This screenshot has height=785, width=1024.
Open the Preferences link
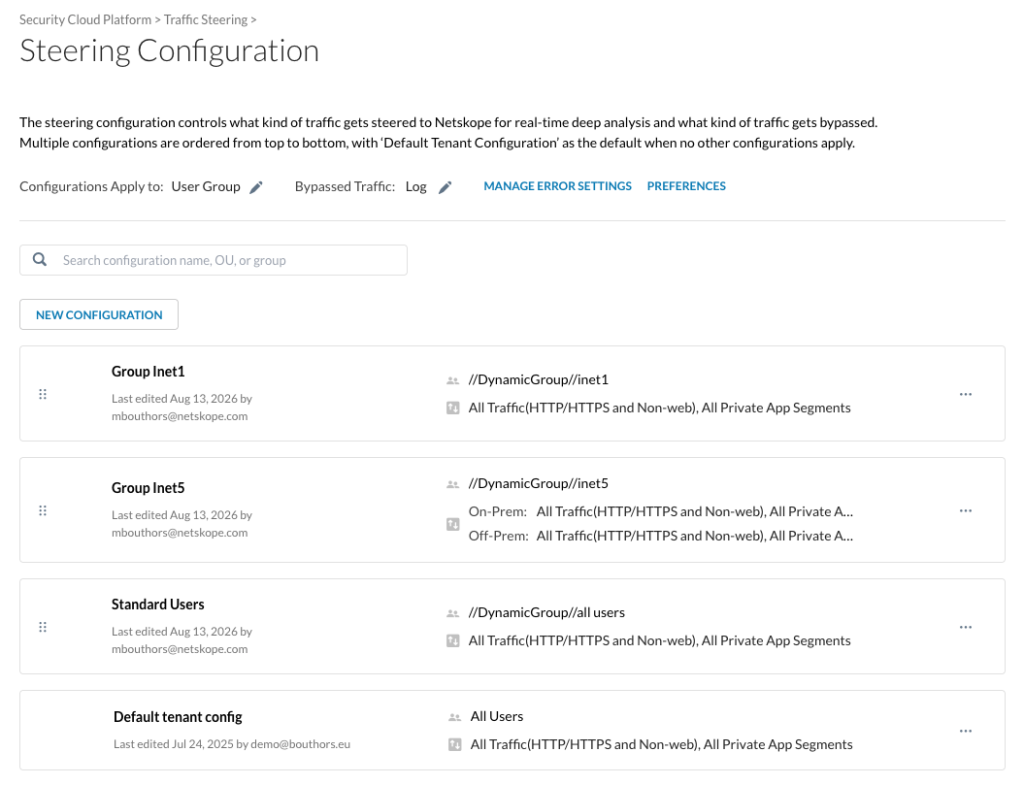tap(686, 186)
